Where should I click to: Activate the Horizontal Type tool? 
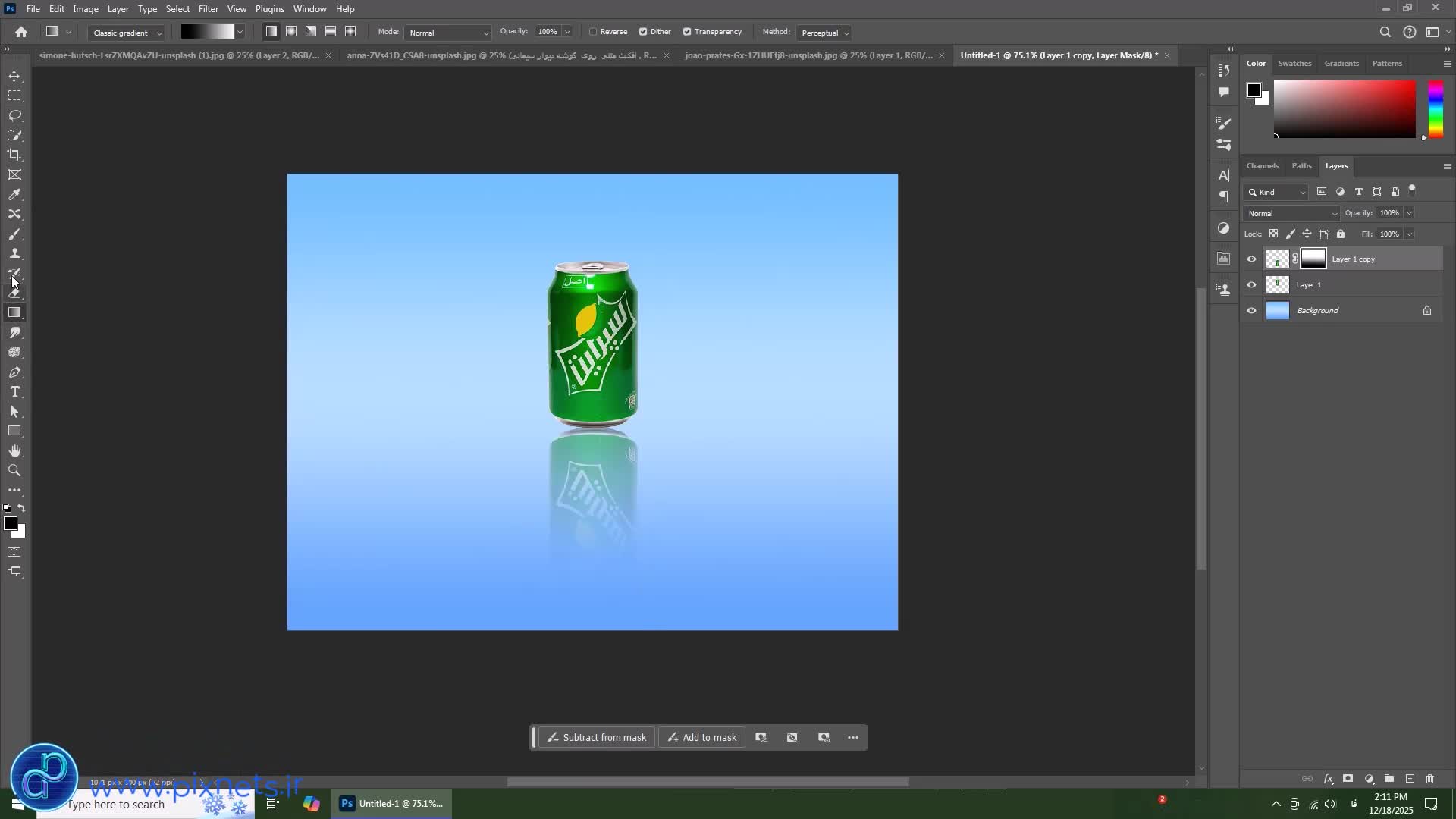pyautogui.click(x=14, y=392)
